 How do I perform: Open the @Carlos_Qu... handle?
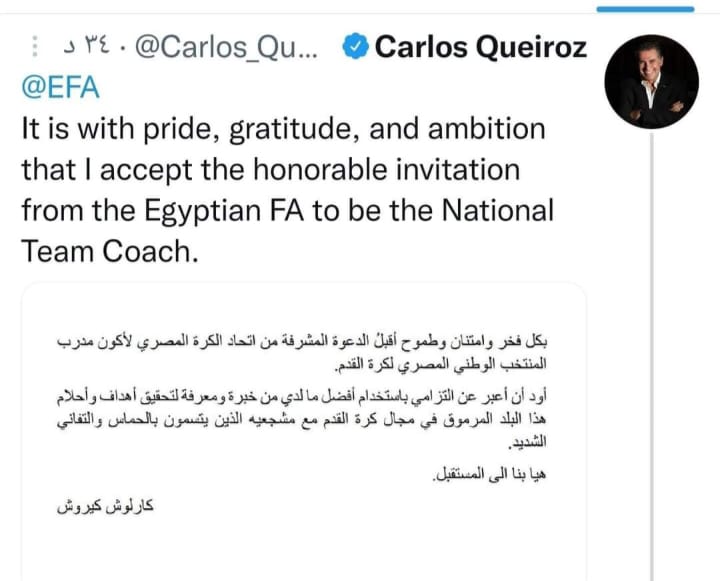[x=224, y=47]
